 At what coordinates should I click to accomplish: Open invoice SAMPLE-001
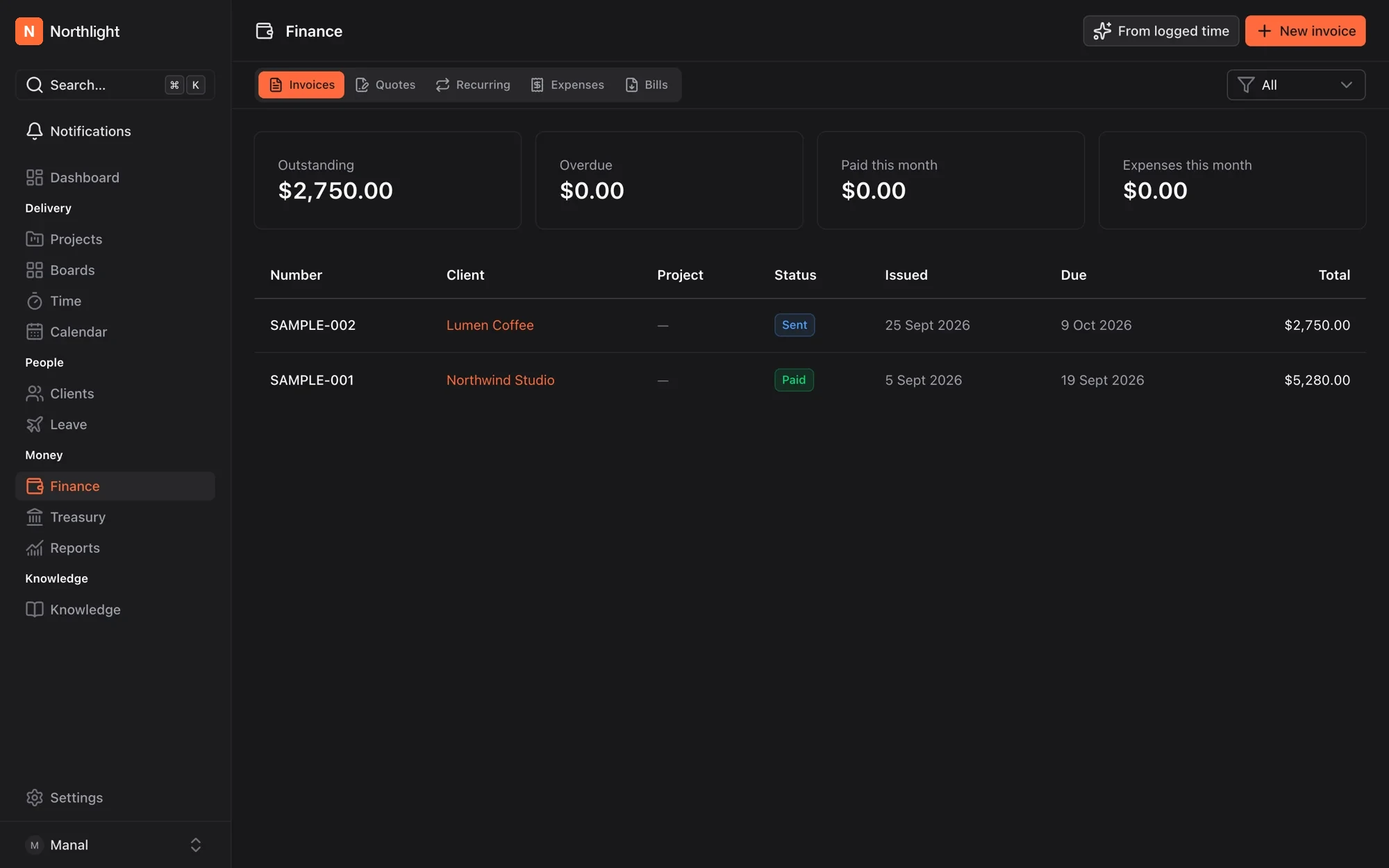312,380
